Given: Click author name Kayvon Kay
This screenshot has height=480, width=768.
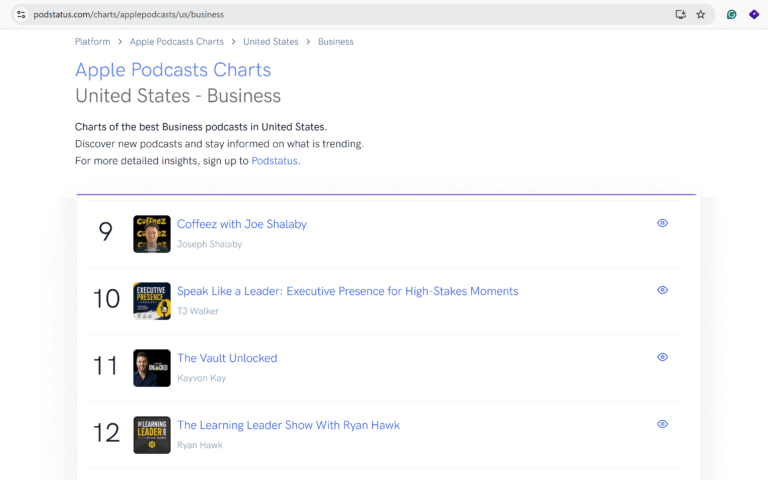Looking at the screenshot, I should (x=201, y=378).
